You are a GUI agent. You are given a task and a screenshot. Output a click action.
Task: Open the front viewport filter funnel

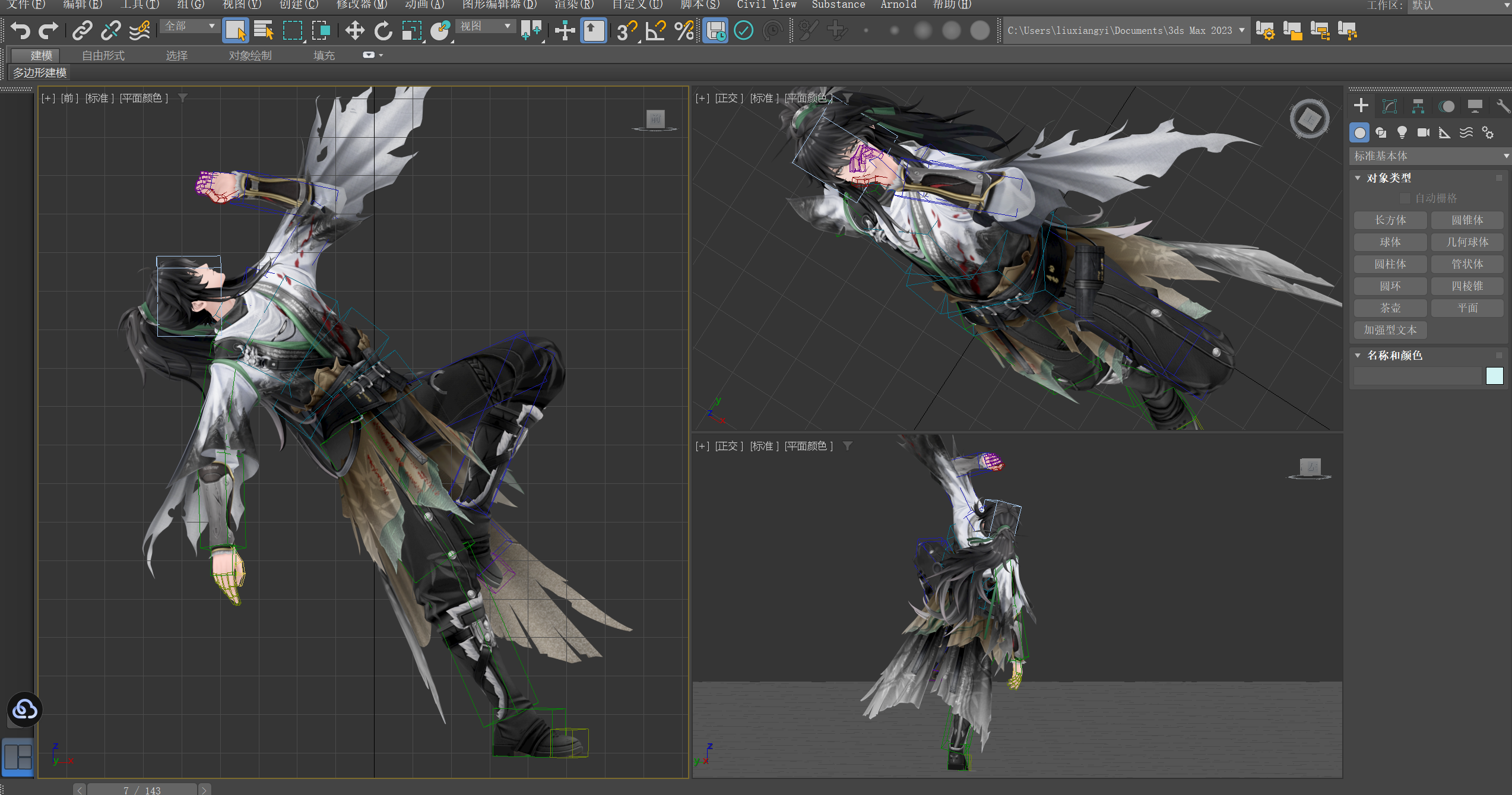coord(183,98)
